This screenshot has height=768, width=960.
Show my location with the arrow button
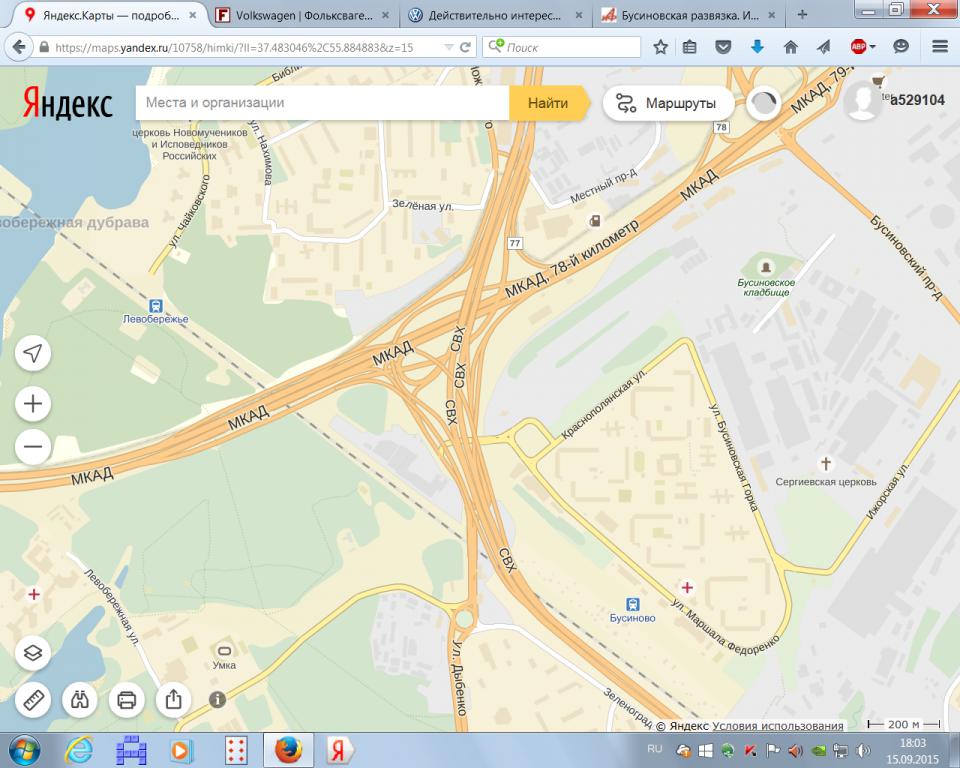click(x=32, y=353)
